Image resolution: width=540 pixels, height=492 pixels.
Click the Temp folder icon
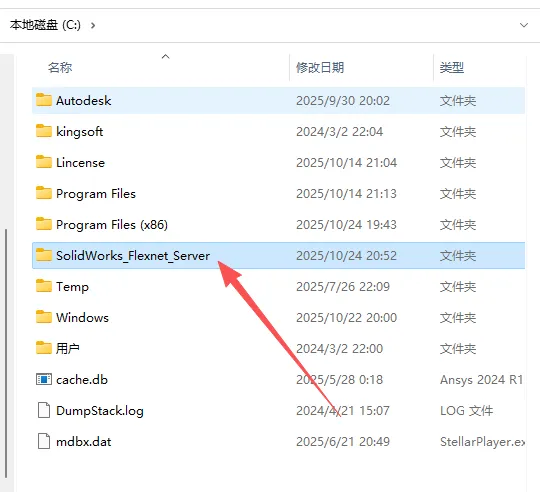pyautogui.click(x=44, y=286)
